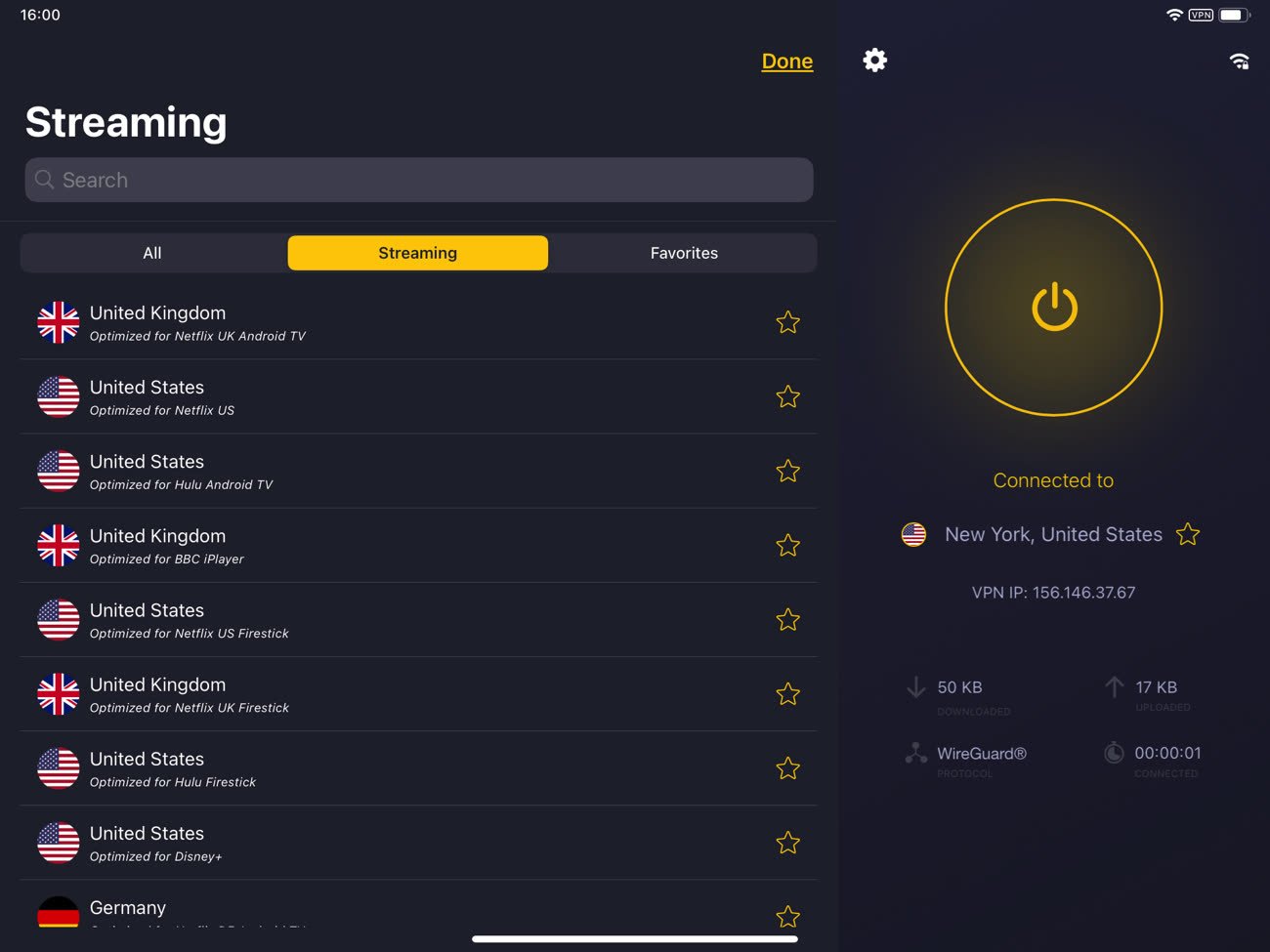The height and width of the screenshot is (952, 1270).
Task: Toggle the yellow VPN power button
Action: tap(1054, 308)
